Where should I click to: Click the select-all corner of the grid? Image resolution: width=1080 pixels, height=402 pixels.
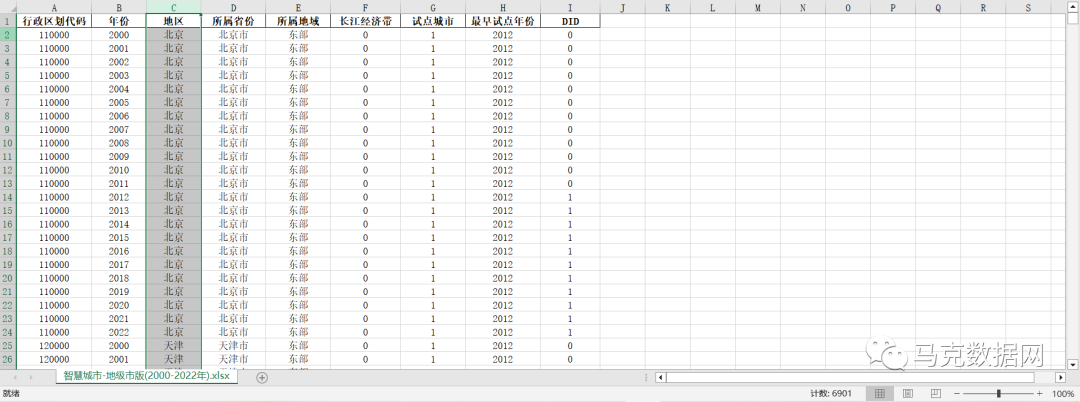click(8, 7)
